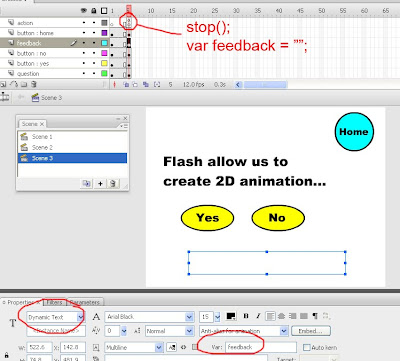Click the Center Frame icon in timeline

click(x=114, y=85)
